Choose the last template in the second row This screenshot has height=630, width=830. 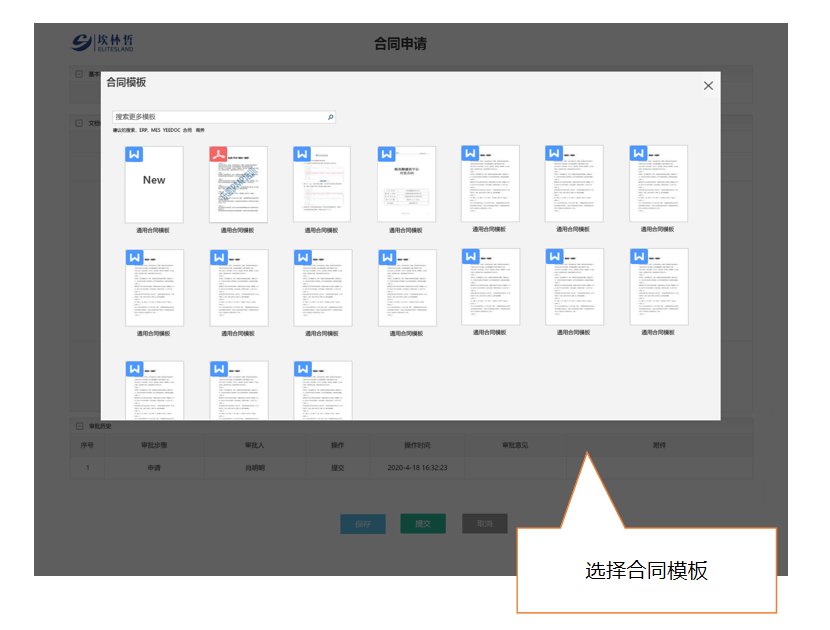(658, 287)
